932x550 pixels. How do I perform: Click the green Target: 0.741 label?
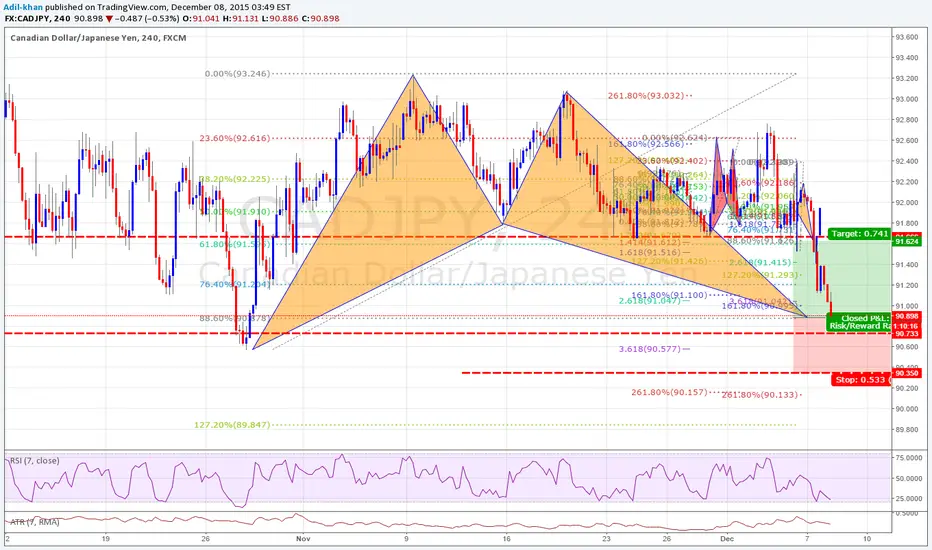tap(858, 234)
